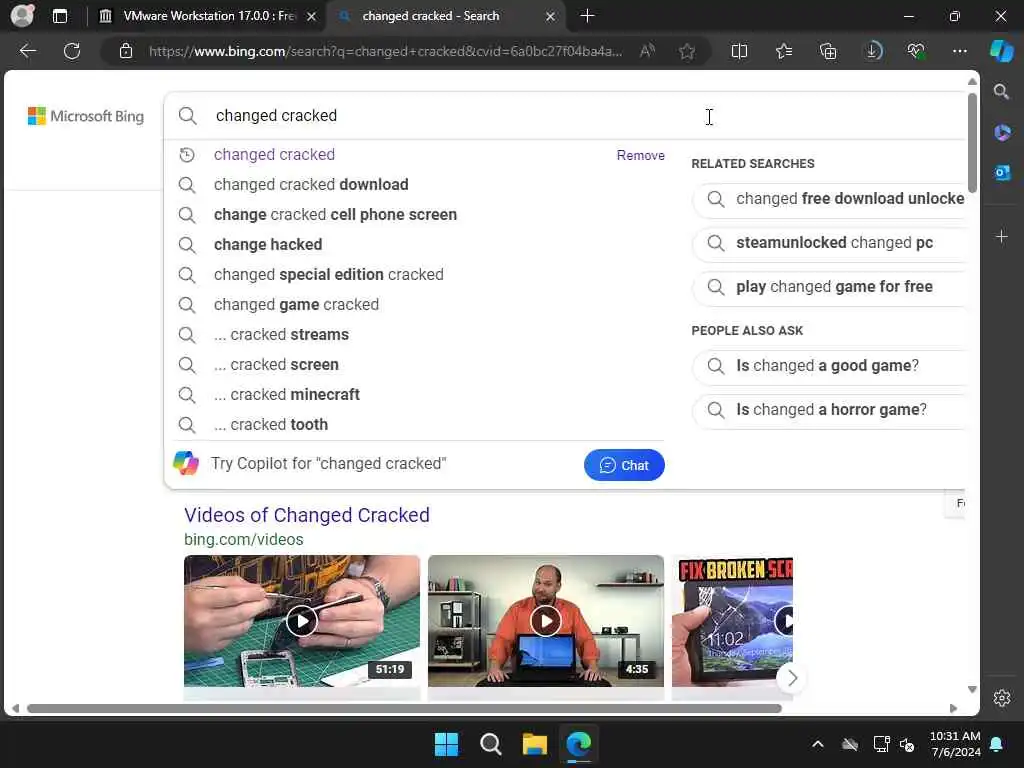Open notification bell in taskbar
Viewport: 1024px width, 768px height.
point(997,744)
